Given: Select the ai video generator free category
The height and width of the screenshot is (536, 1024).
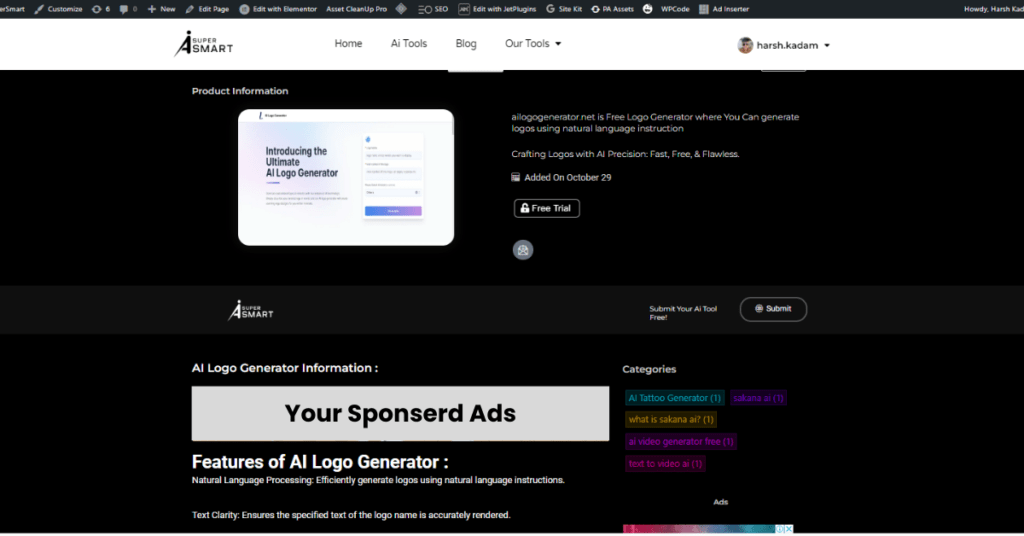Looking at the screenshot, I should (x=680, y=441).
